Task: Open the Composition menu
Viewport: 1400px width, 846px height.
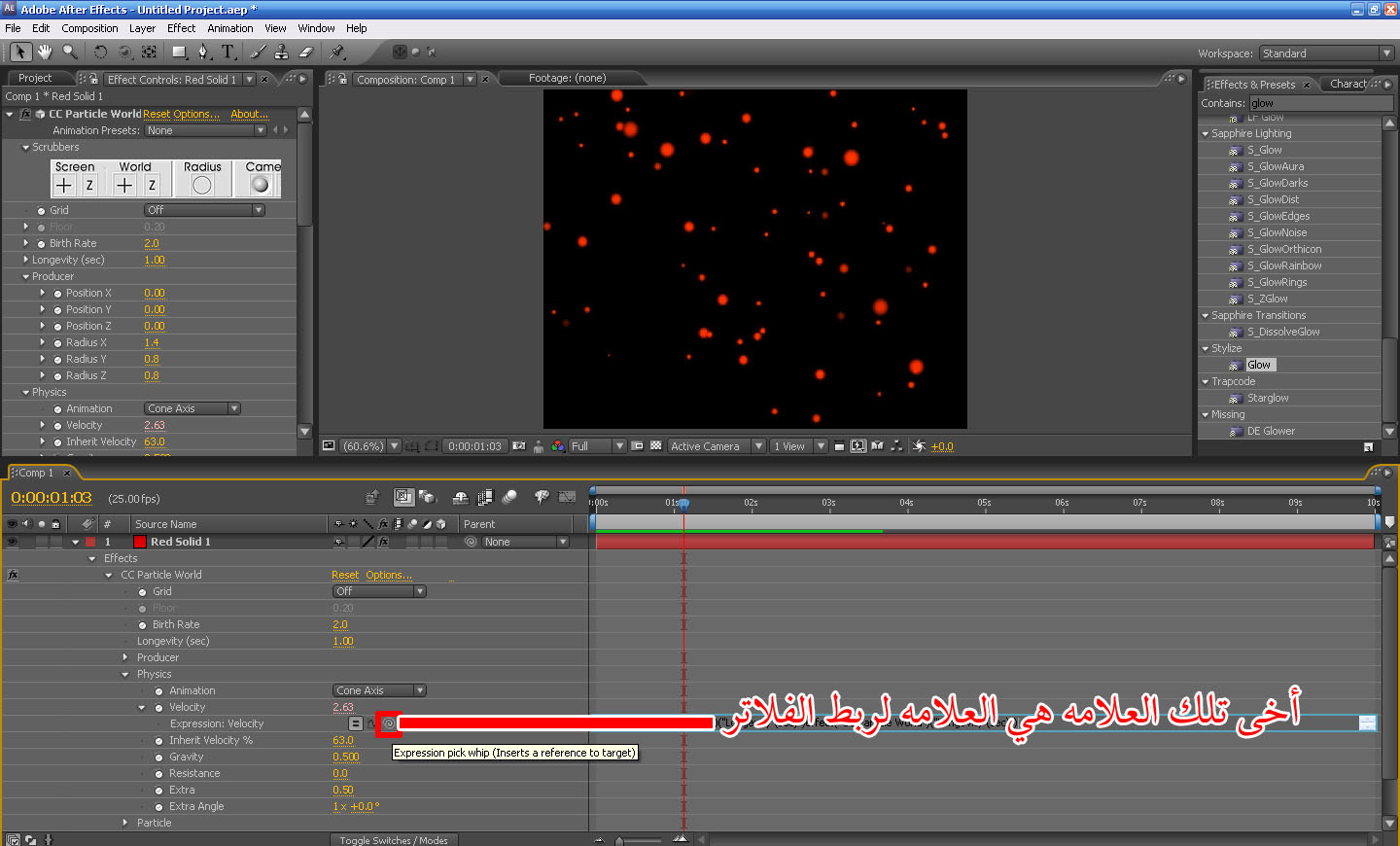Action: [x=89, y=28]
